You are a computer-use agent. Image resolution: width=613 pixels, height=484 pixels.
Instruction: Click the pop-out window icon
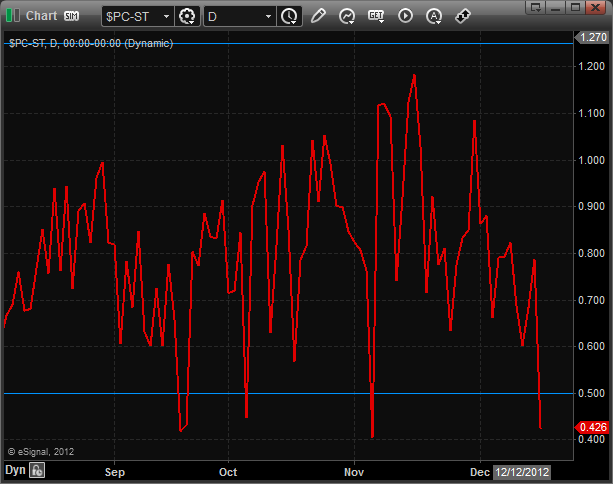coord(535,7)
